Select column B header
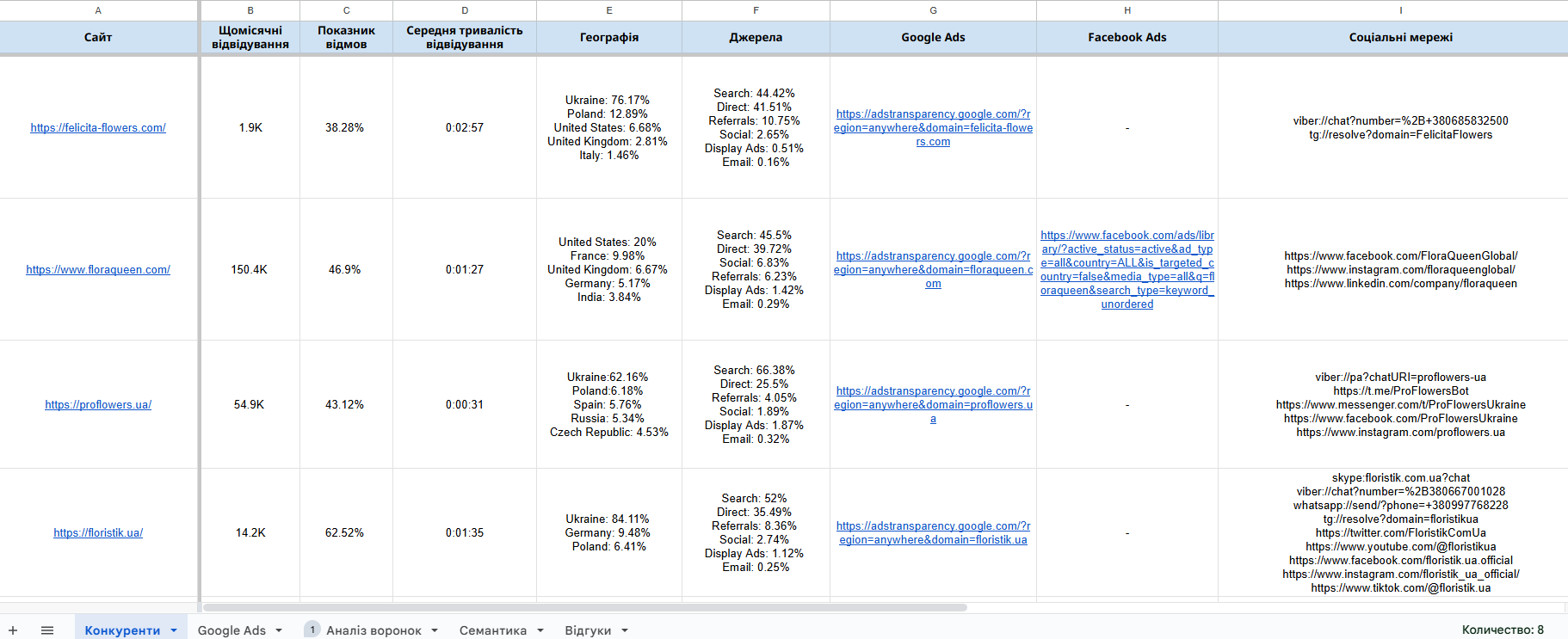 (x=250, y=10)
